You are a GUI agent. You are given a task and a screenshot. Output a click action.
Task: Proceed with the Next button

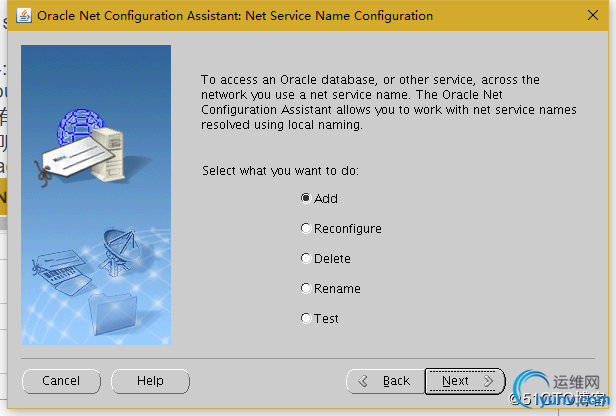pyautogui.click(x=465, y=381)
